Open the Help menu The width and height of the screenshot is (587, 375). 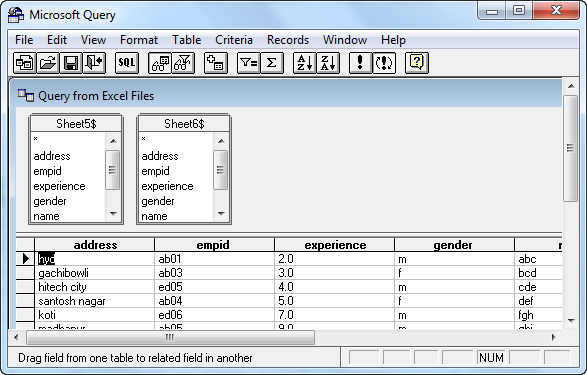(x=393, y=40)
